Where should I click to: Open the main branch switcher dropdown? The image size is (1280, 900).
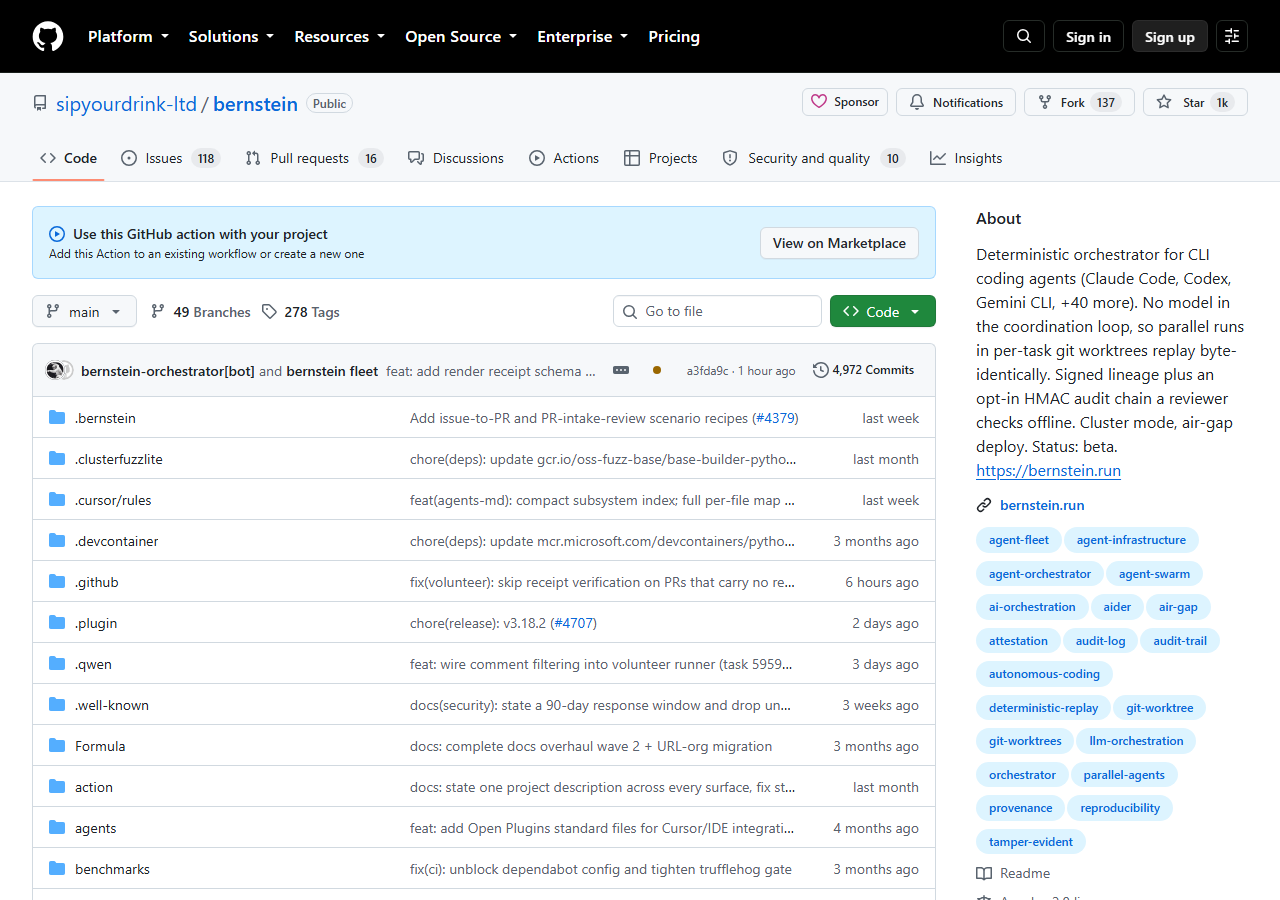[84, 312]
